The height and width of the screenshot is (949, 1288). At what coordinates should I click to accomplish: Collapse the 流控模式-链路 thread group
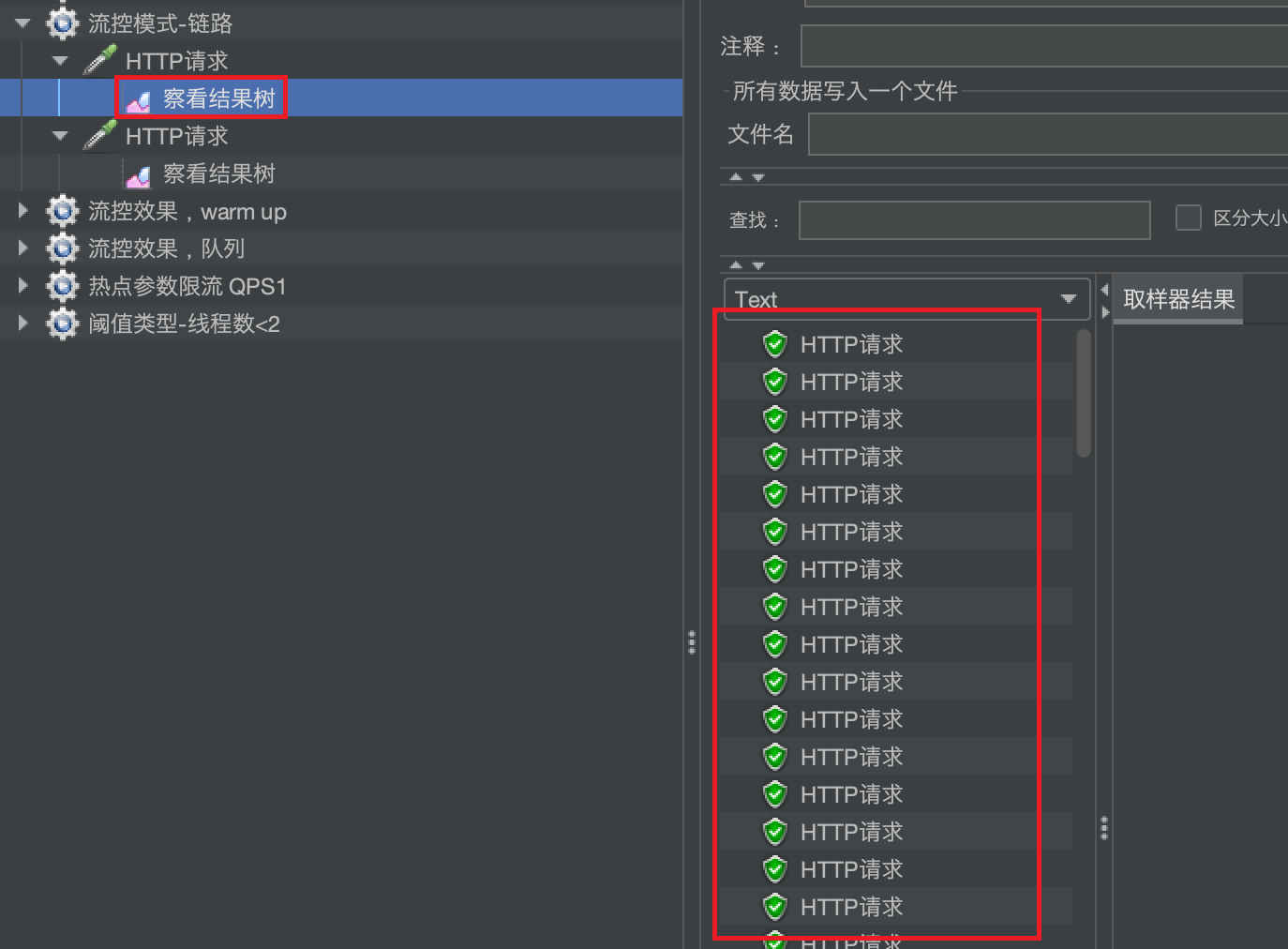pos(22,23)
